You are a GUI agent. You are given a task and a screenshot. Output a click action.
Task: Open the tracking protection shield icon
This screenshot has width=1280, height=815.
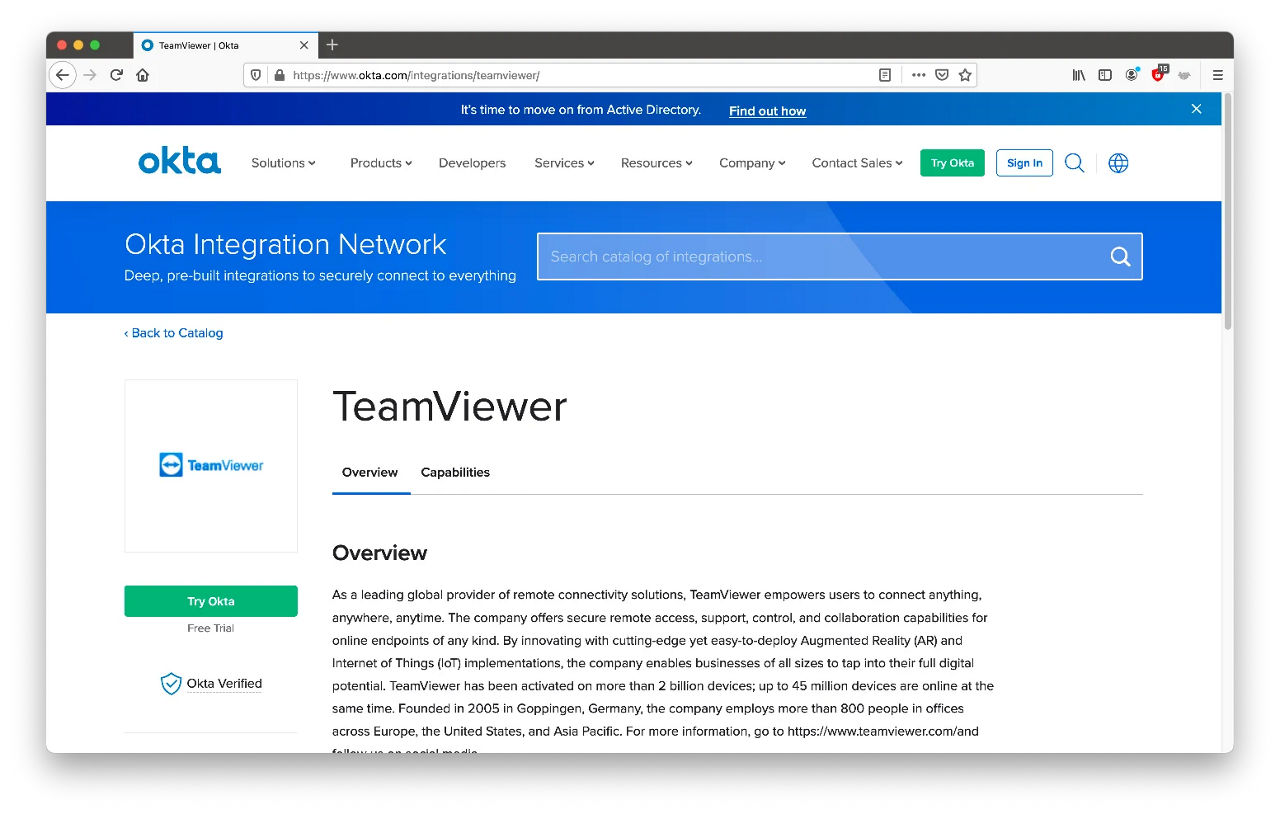[x=256, y=75]
